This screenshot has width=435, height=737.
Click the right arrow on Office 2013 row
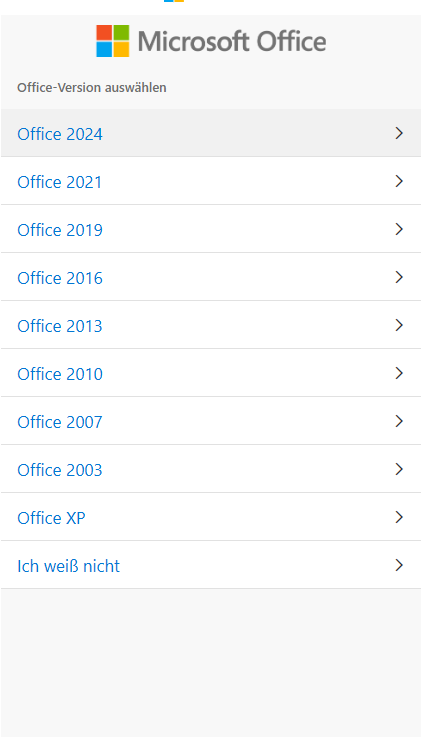click(x=399, y=325)
